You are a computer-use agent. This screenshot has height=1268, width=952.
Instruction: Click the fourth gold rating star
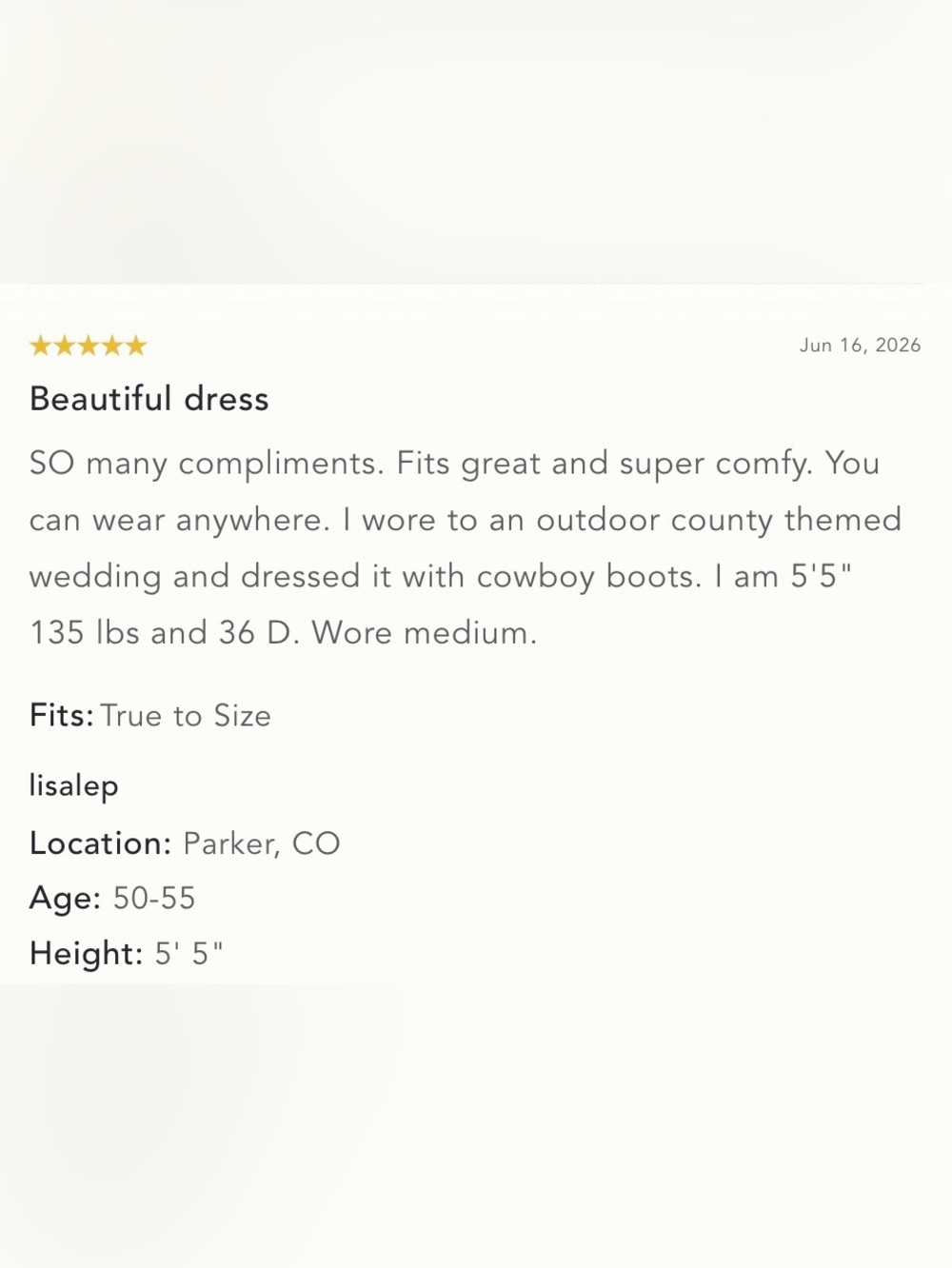coord(112,346)
